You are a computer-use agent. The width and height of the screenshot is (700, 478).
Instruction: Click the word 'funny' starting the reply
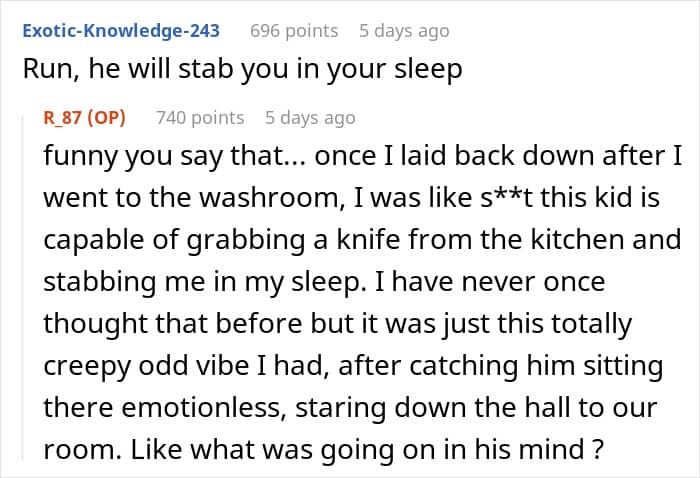coord(82,156)
